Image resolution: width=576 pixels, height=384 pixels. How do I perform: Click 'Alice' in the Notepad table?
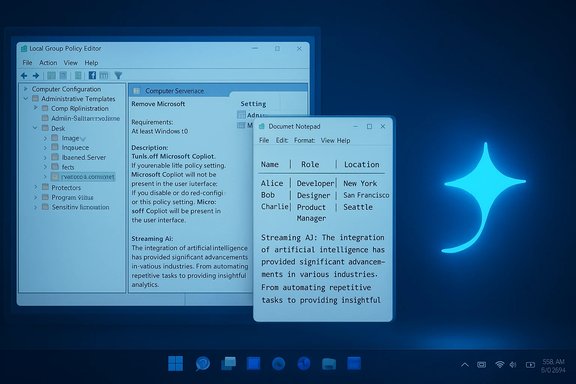tap(272, 183)
